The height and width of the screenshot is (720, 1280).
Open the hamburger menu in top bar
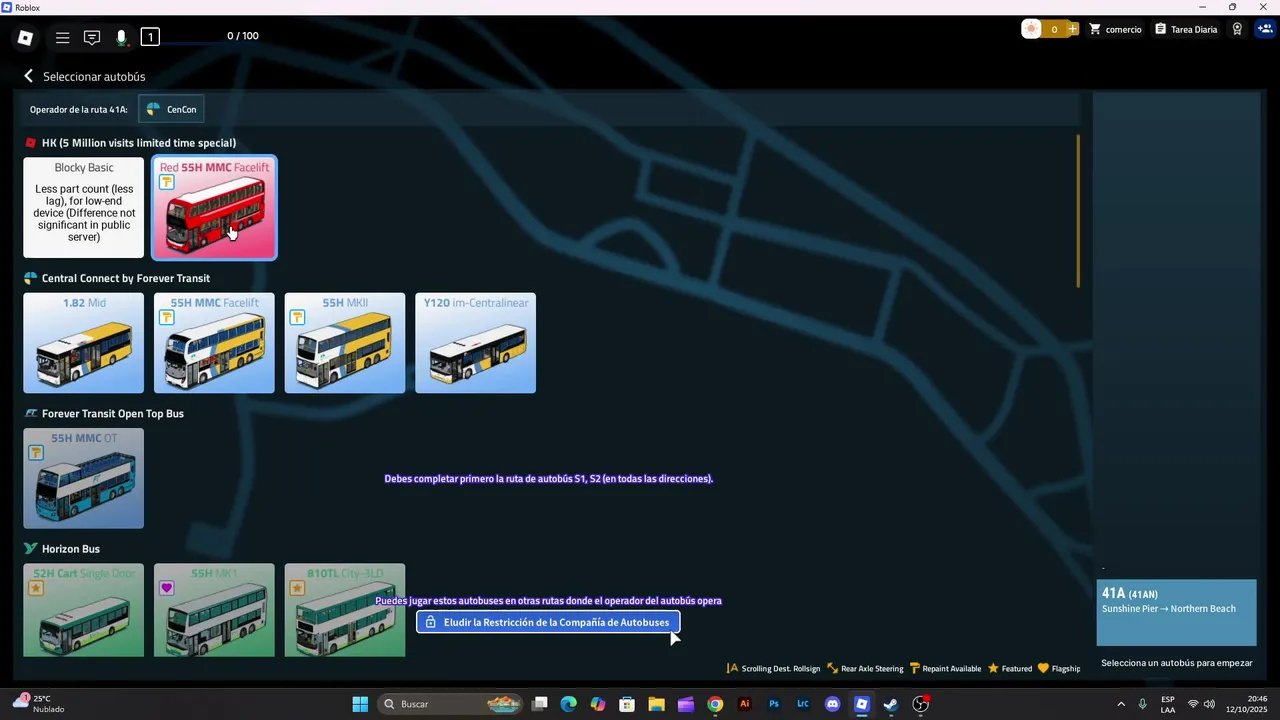click(62, 38)
